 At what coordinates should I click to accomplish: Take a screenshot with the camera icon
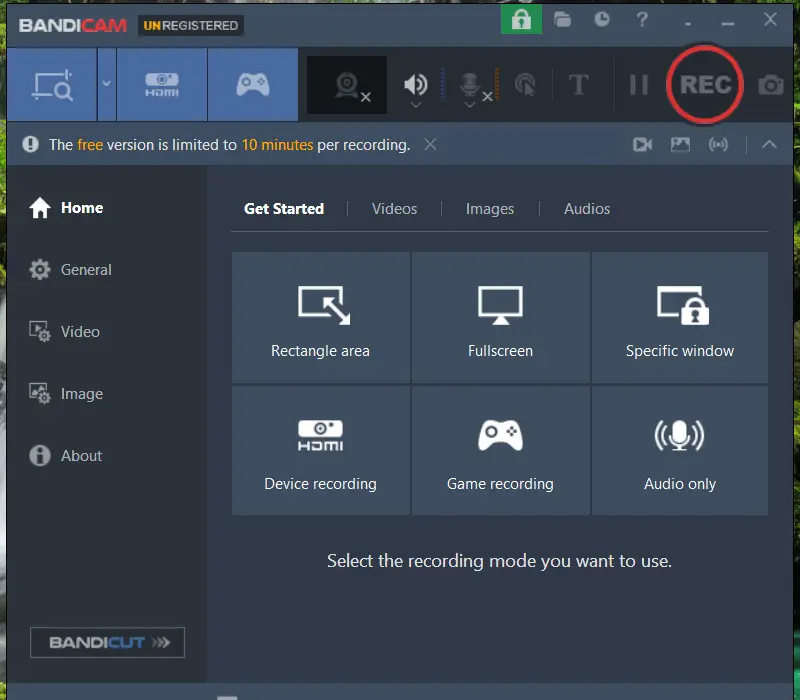click(769, 86)
